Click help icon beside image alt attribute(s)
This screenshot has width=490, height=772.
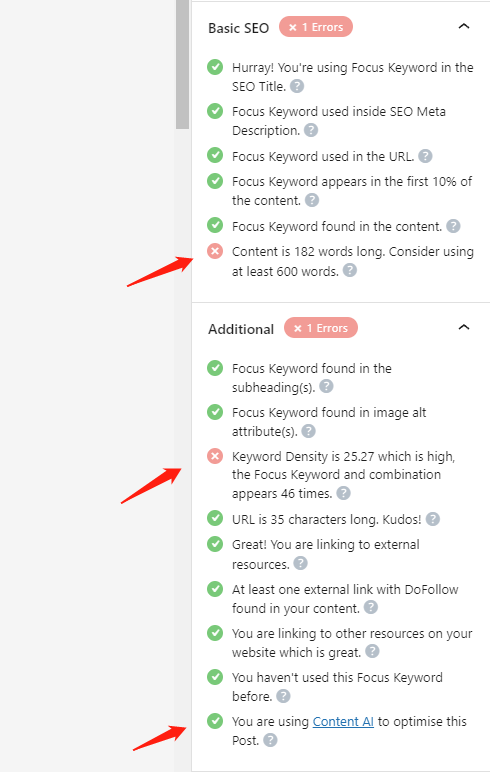coord(308,431)
